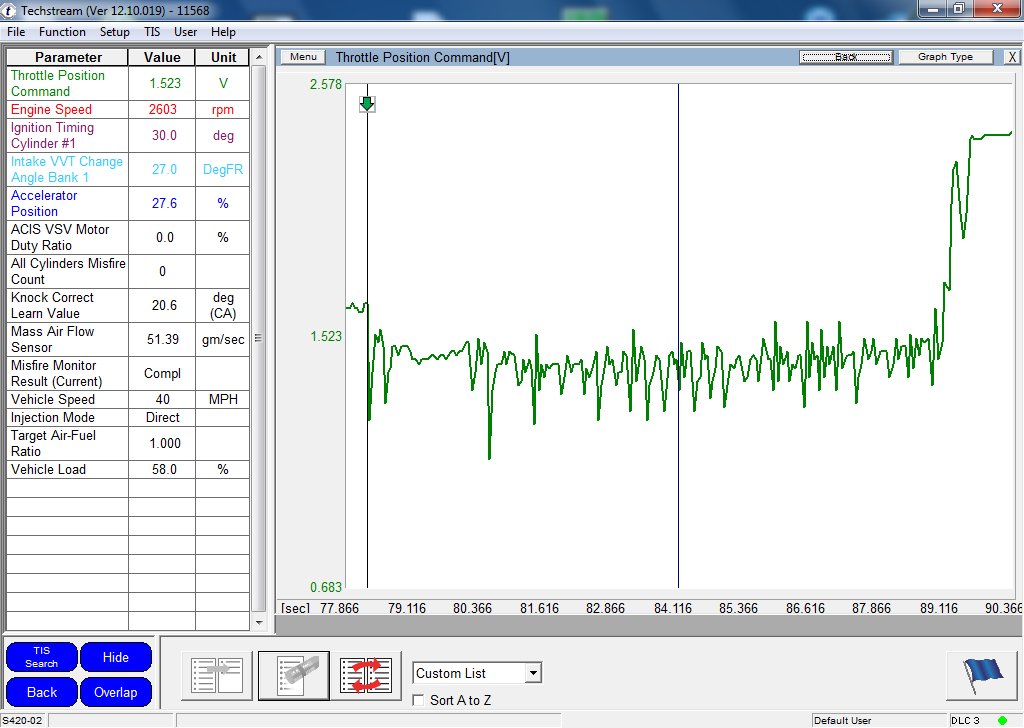Click the Back button in graph header
The image size is (1024, 728).
(846, 57)
